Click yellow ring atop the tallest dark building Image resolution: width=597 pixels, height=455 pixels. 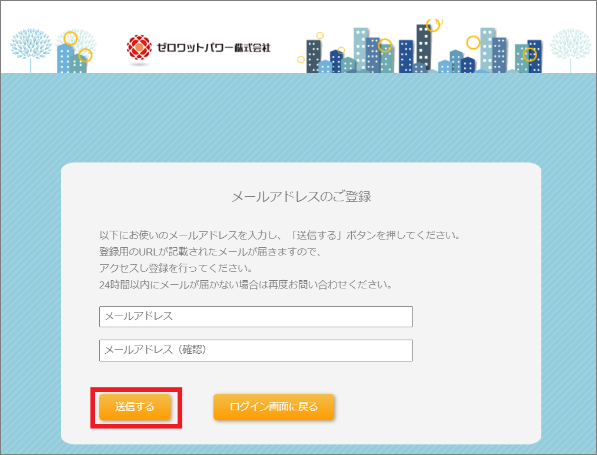[x=433, y=25]
